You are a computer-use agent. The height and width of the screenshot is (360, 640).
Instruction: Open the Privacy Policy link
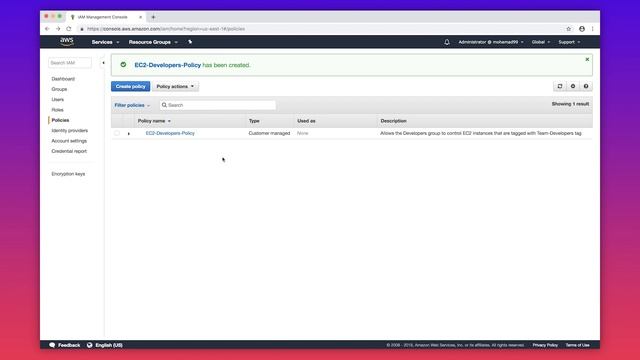(545, 345)
